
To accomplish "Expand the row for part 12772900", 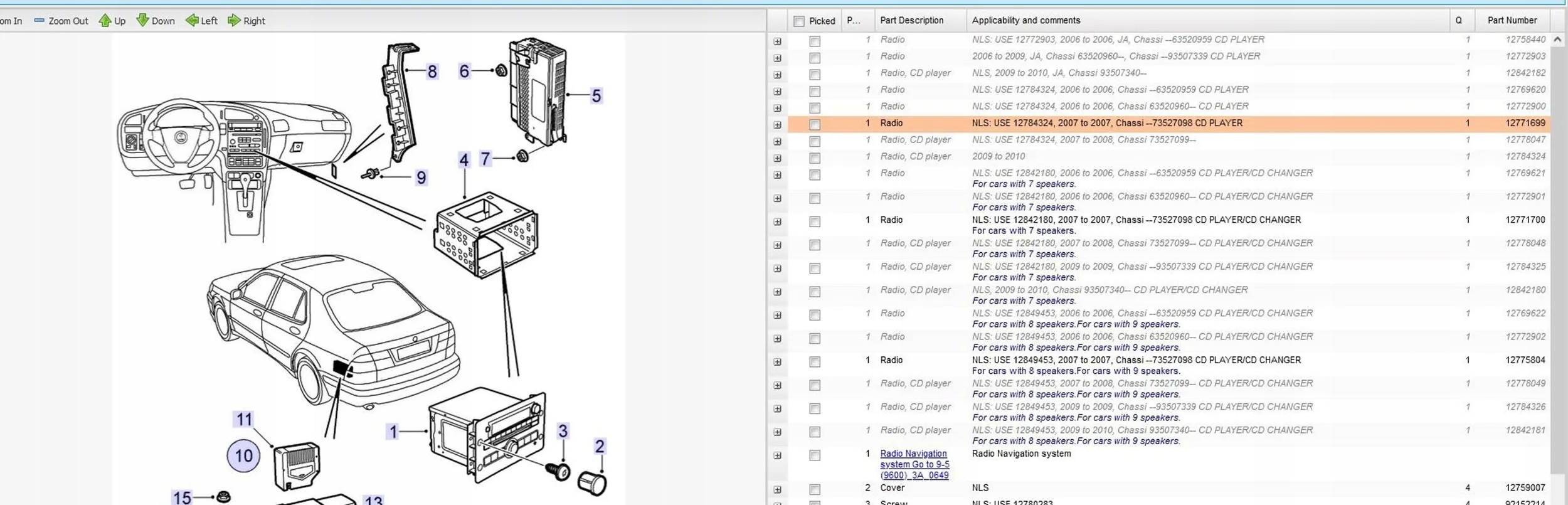I will point(778,109).
